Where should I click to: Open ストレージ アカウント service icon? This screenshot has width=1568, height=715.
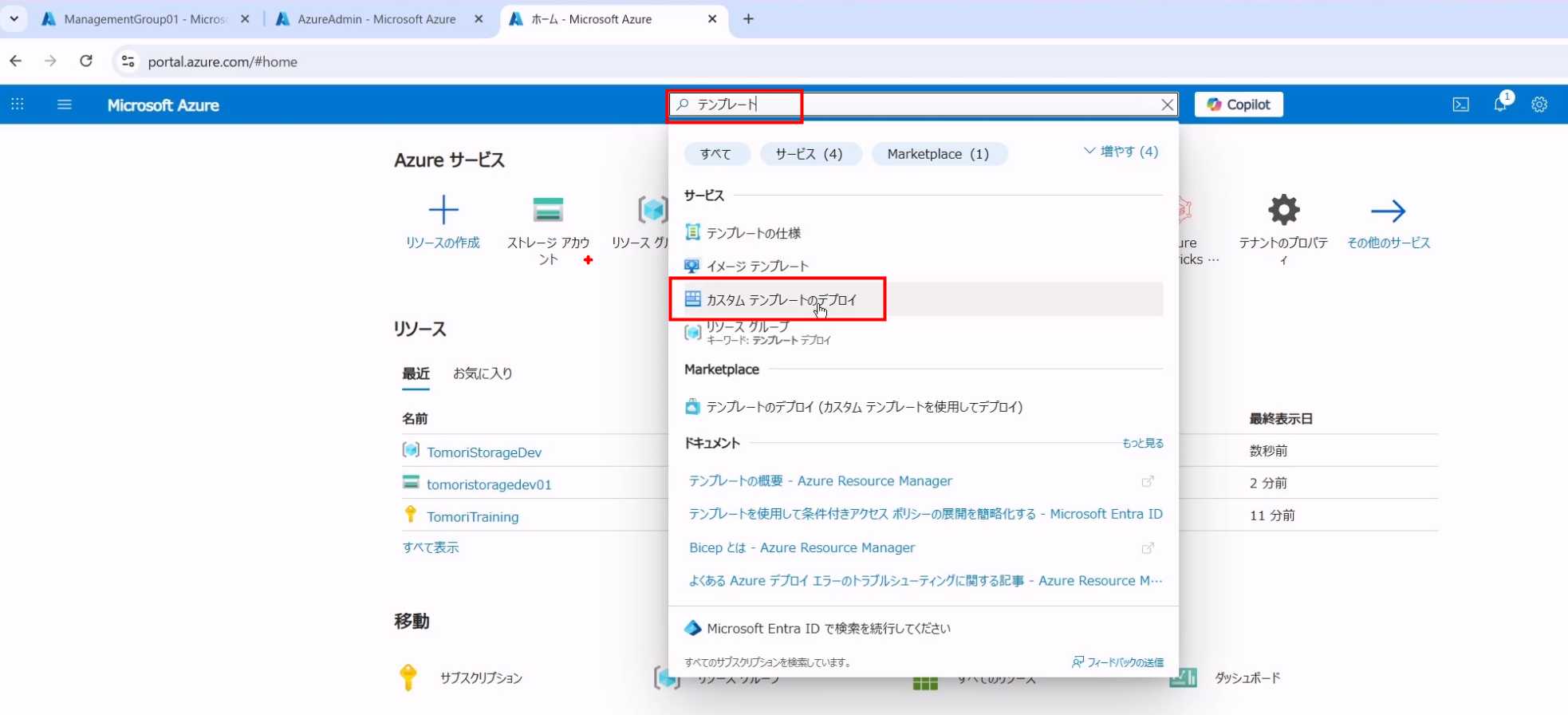point(548,211)
